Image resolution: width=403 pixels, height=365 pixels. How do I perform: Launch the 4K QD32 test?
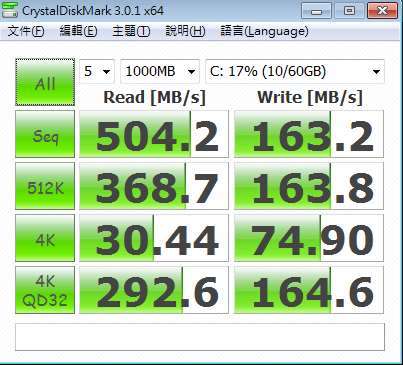45,290
